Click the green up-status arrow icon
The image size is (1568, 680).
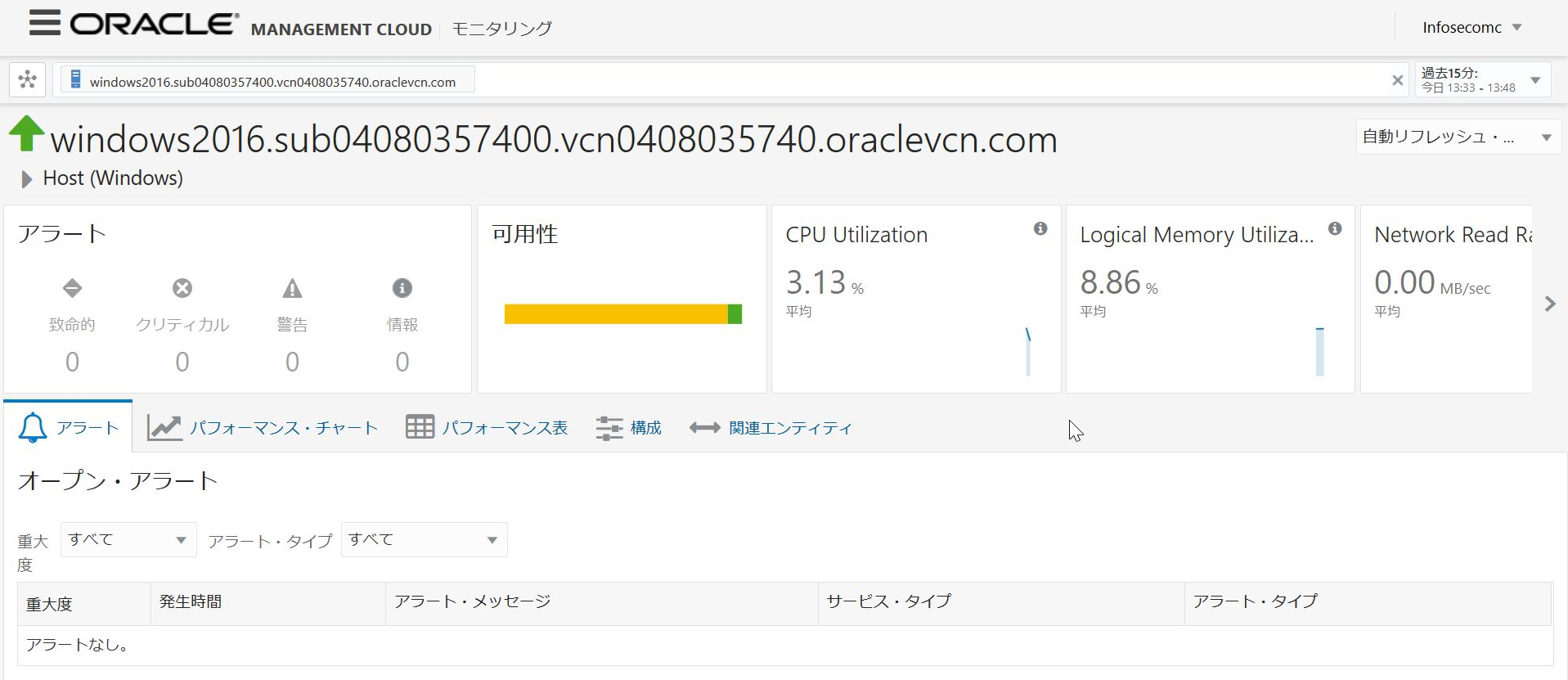[x=26, y=133]
